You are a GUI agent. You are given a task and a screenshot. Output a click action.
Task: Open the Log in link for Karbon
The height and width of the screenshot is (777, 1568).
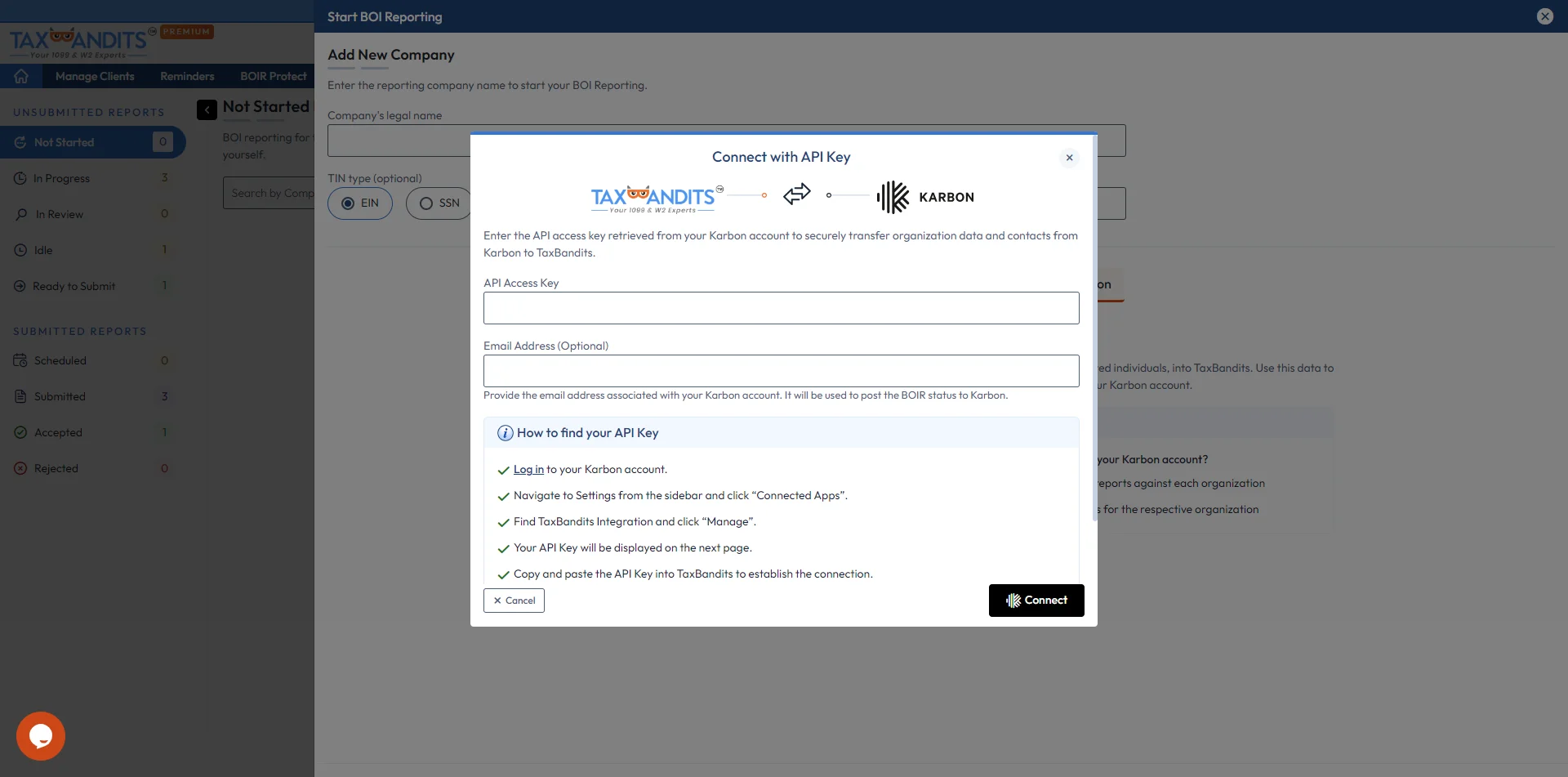(x=528, y=470)
